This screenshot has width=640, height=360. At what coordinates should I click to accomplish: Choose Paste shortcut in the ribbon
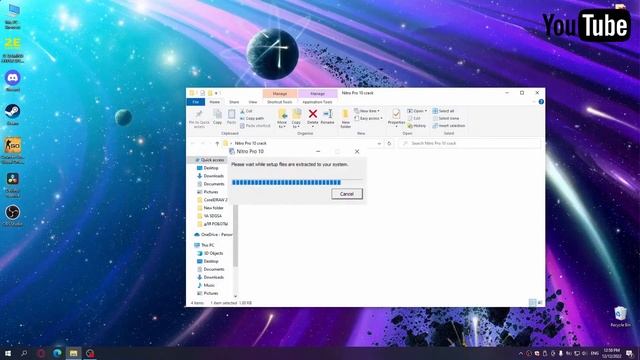255,126
